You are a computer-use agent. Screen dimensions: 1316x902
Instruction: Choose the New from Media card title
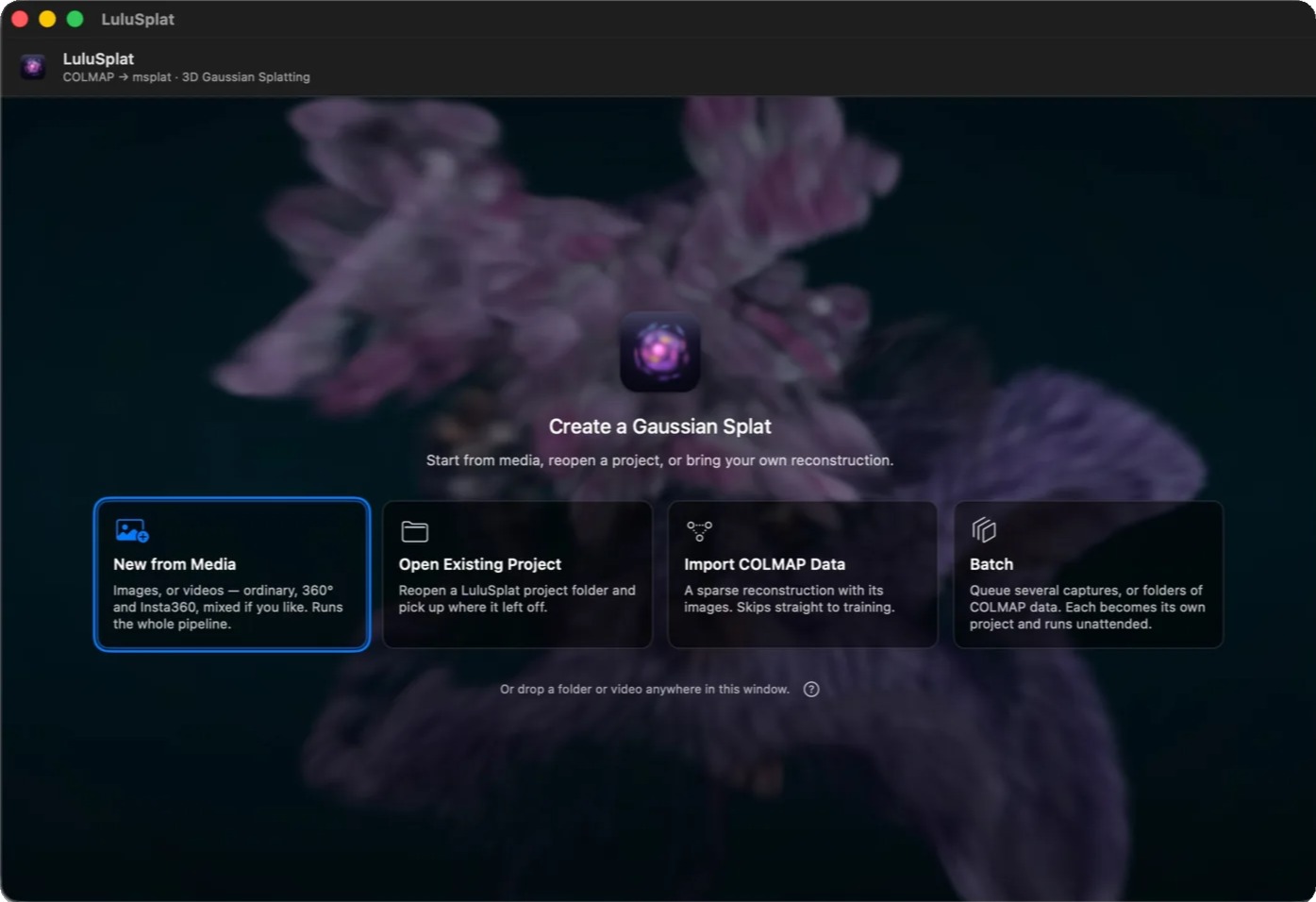(175, 564)
